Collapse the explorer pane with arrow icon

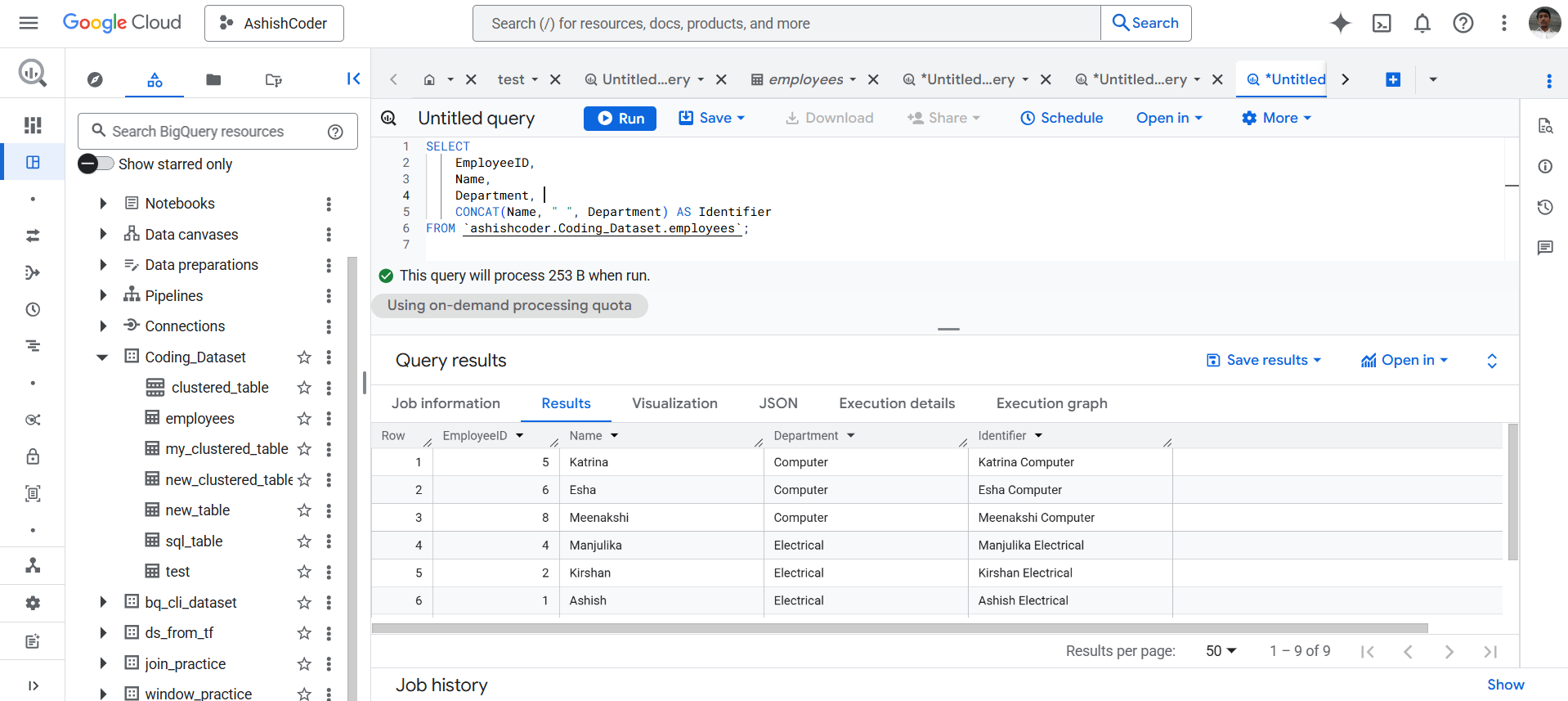tap(353, 79)
